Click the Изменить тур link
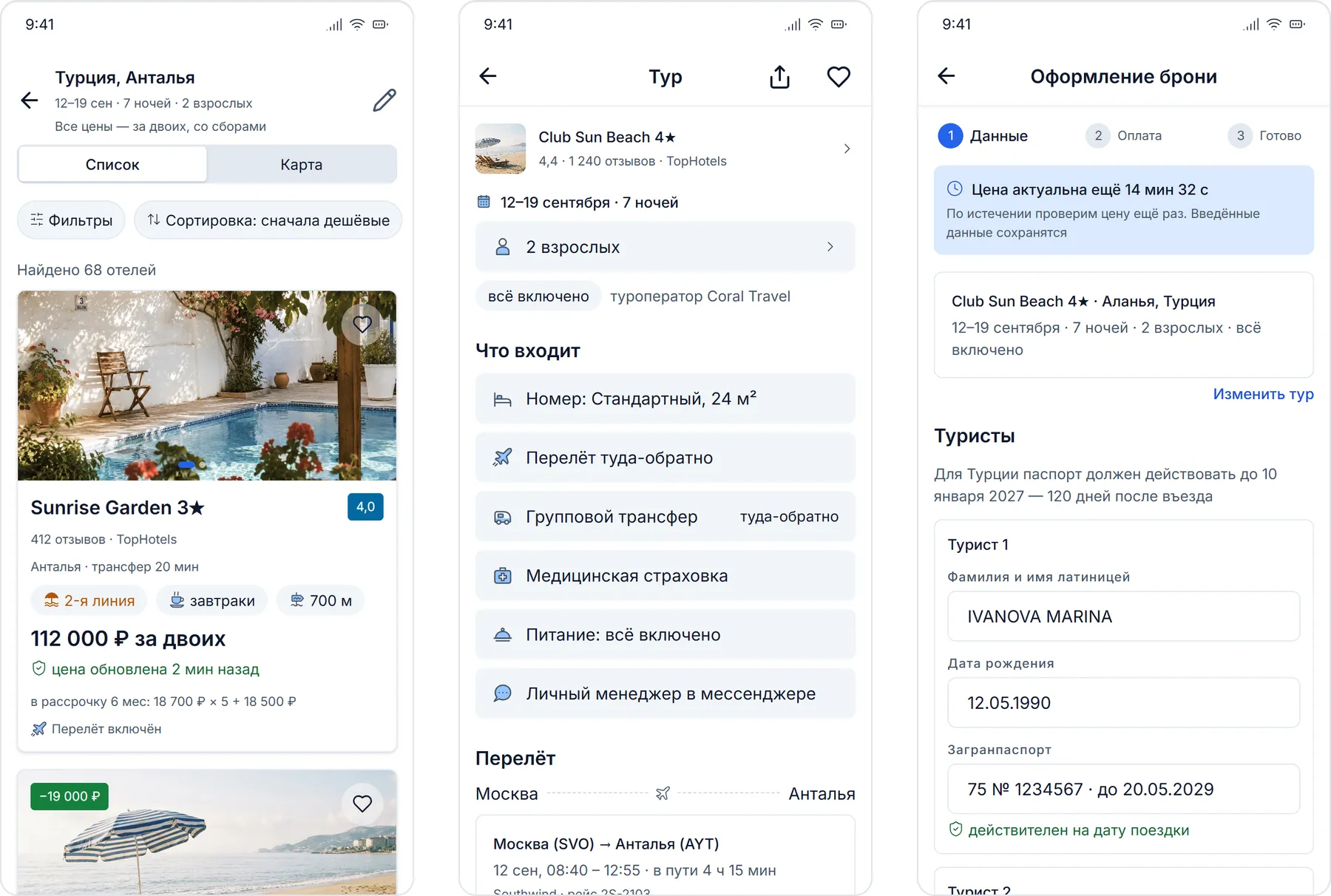The width and height of the screenshot is (1331, 896). (x=1263, y=394)
